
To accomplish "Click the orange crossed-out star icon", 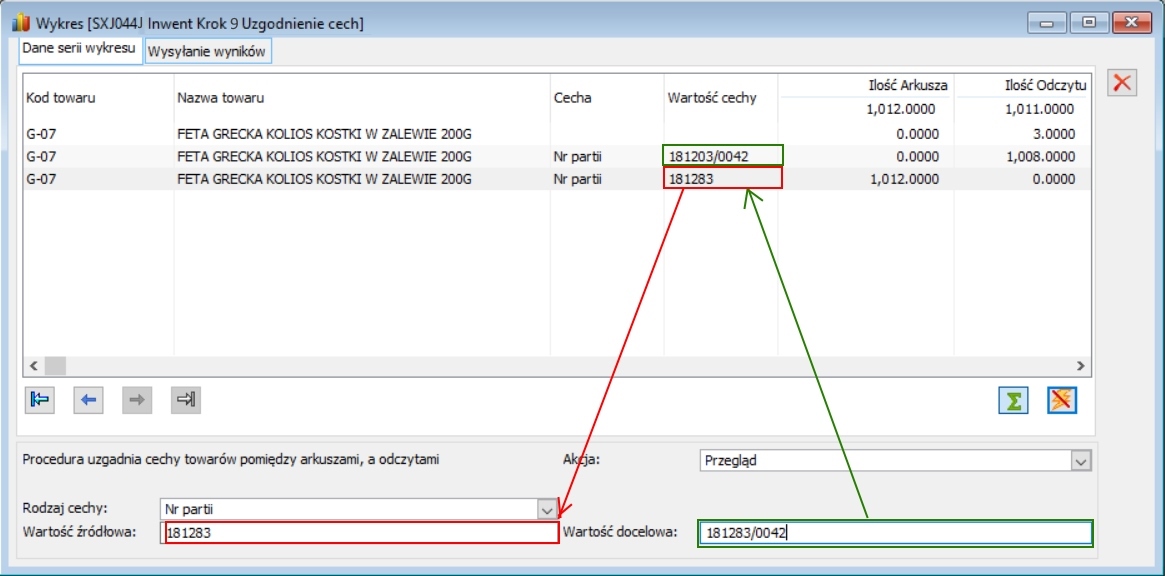I will [1062, 400].
